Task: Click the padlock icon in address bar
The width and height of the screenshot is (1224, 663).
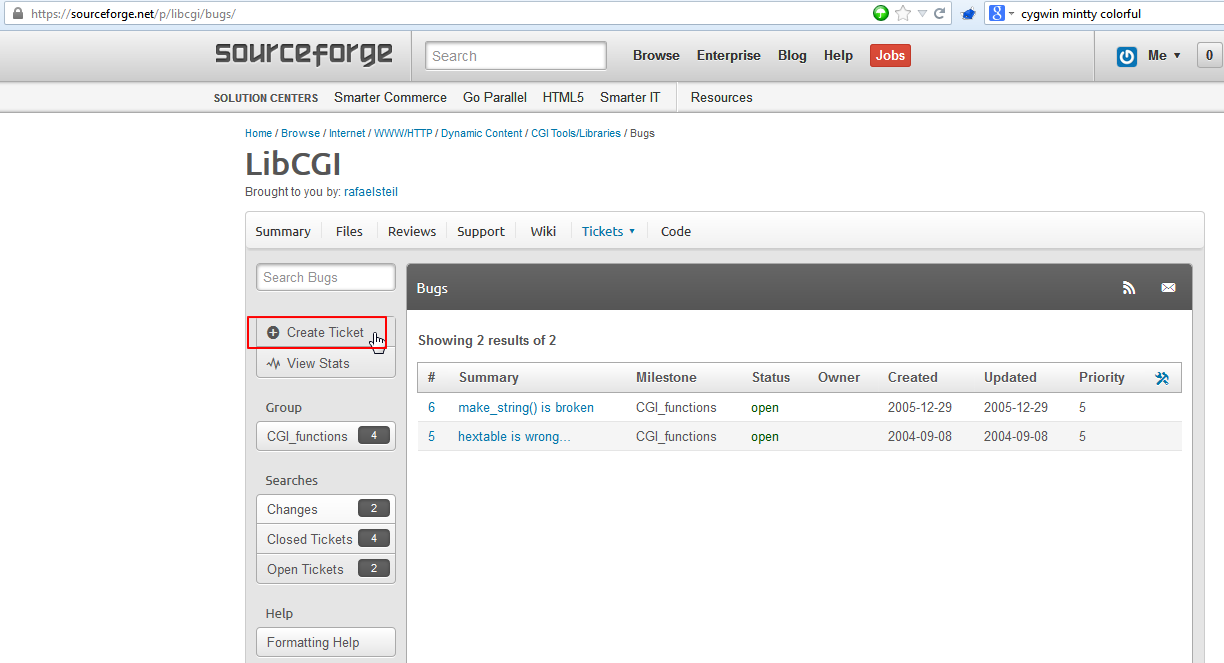Action: 17,14
